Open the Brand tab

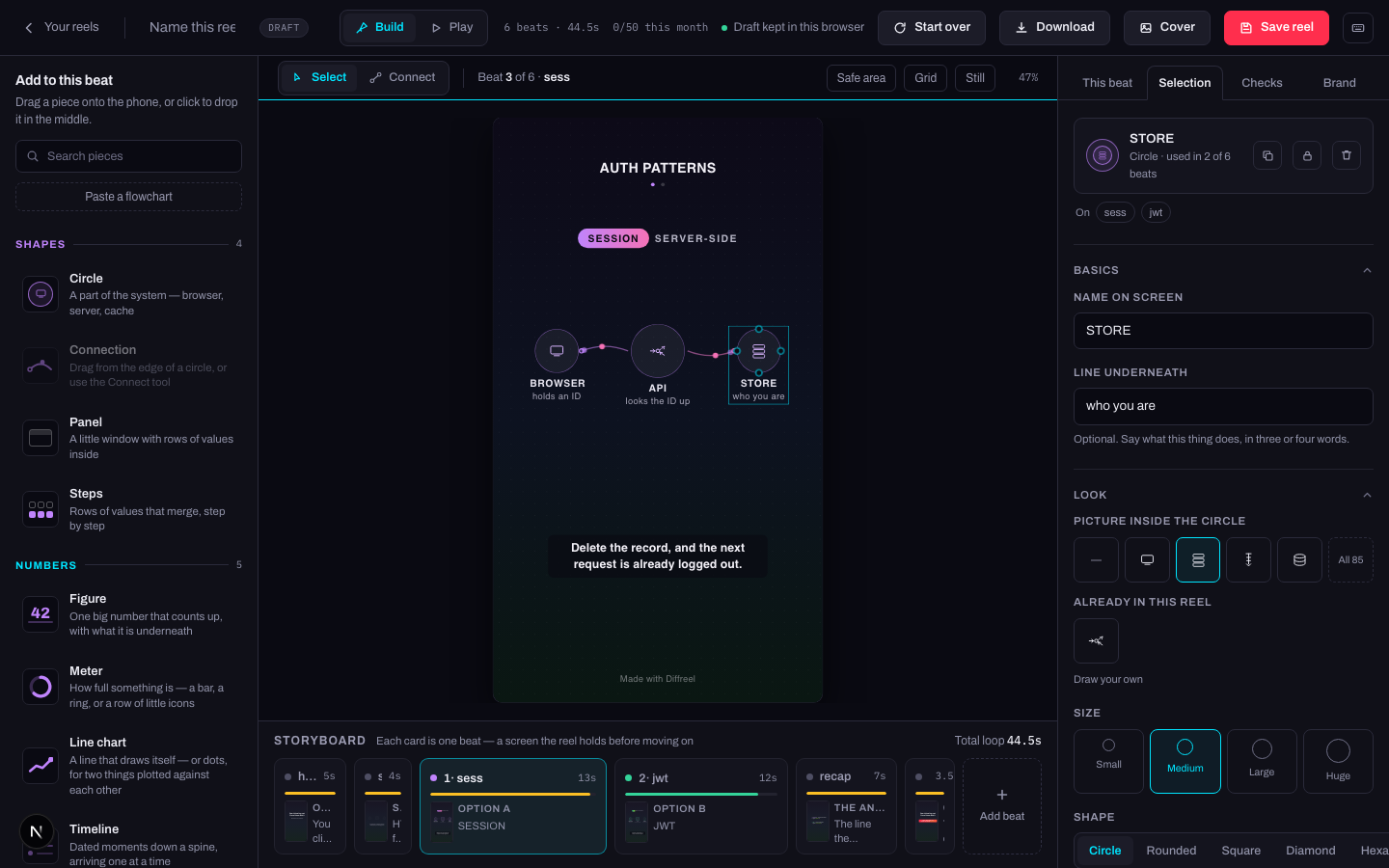1339,83
